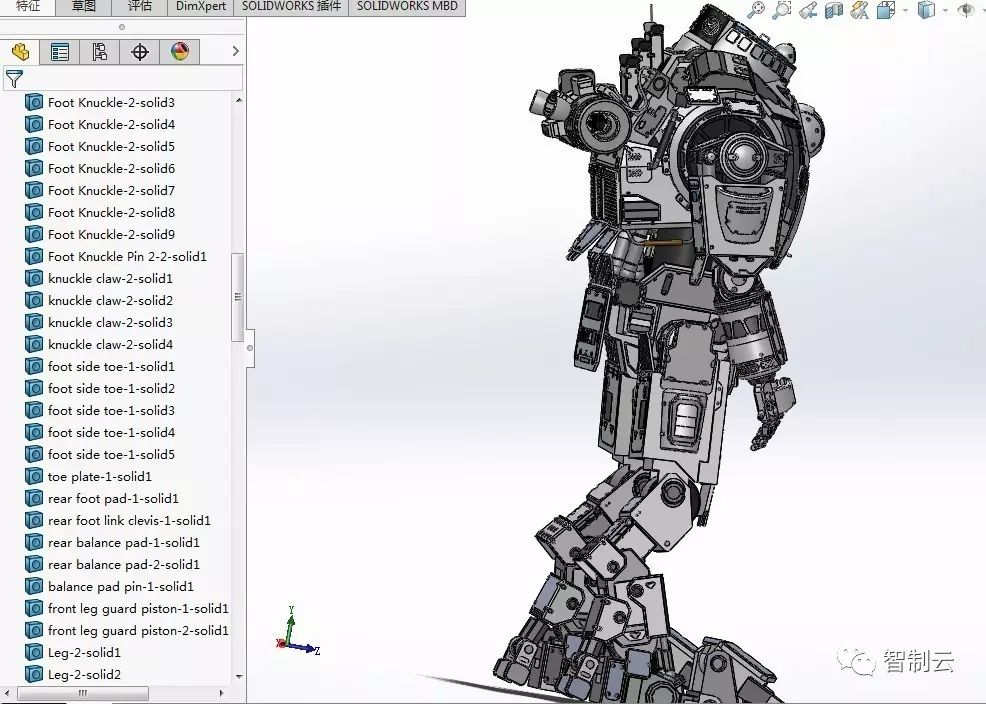The height and width of the screenshot is (704, 986).
Task: Click the Previous View icon
Action: click(808, 10)
